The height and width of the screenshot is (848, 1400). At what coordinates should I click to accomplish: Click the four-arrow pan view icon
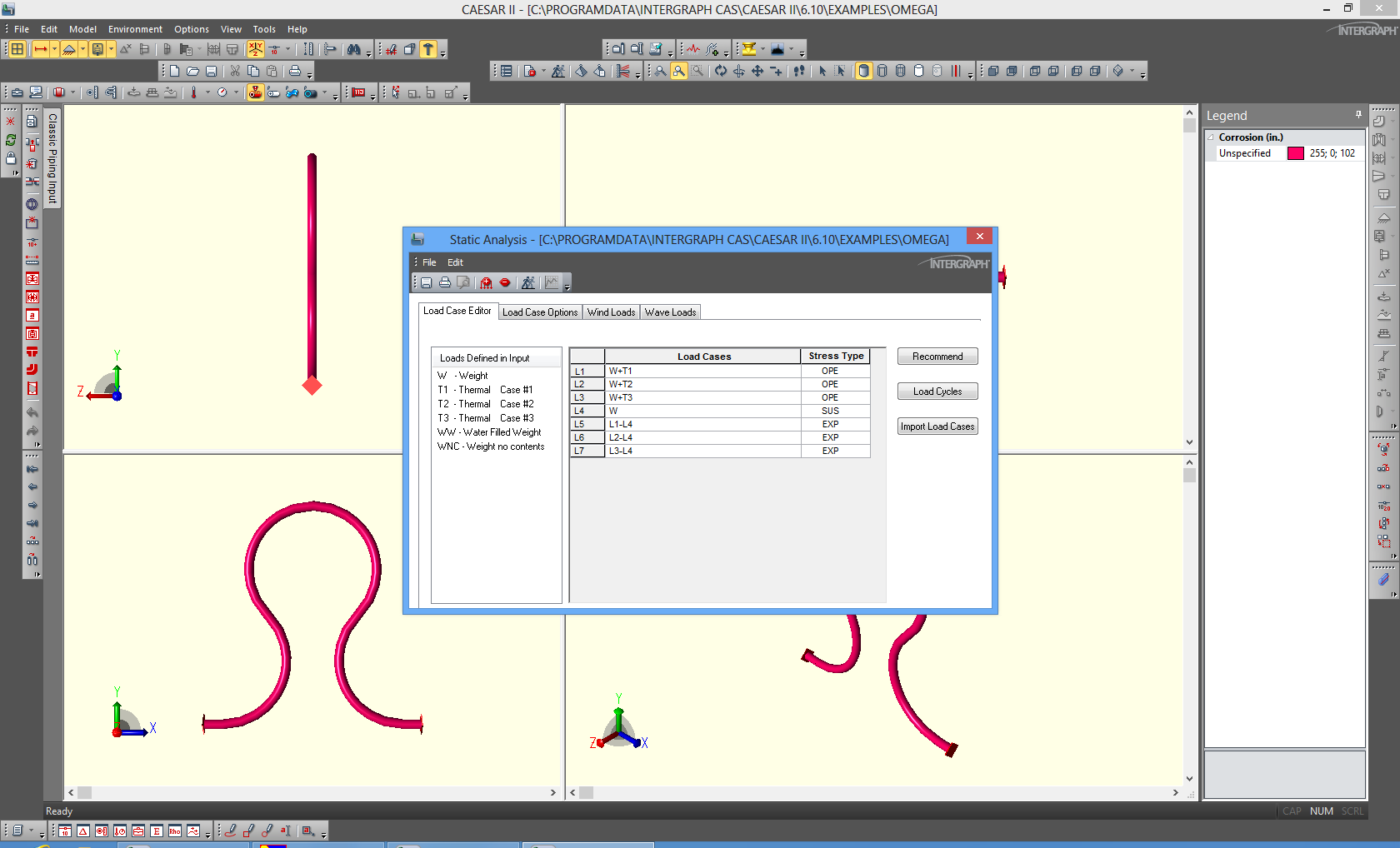[757, 71]
